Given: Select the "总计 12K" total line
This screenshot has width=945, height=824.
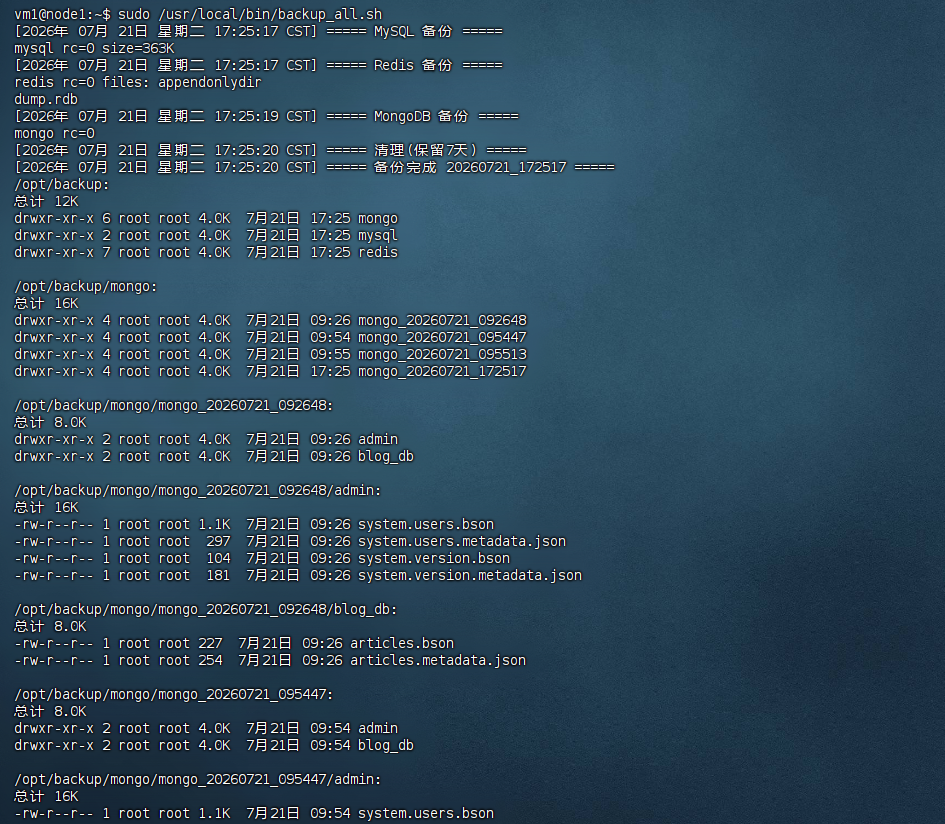Looking at the screenshot, I should pos(46,201).
